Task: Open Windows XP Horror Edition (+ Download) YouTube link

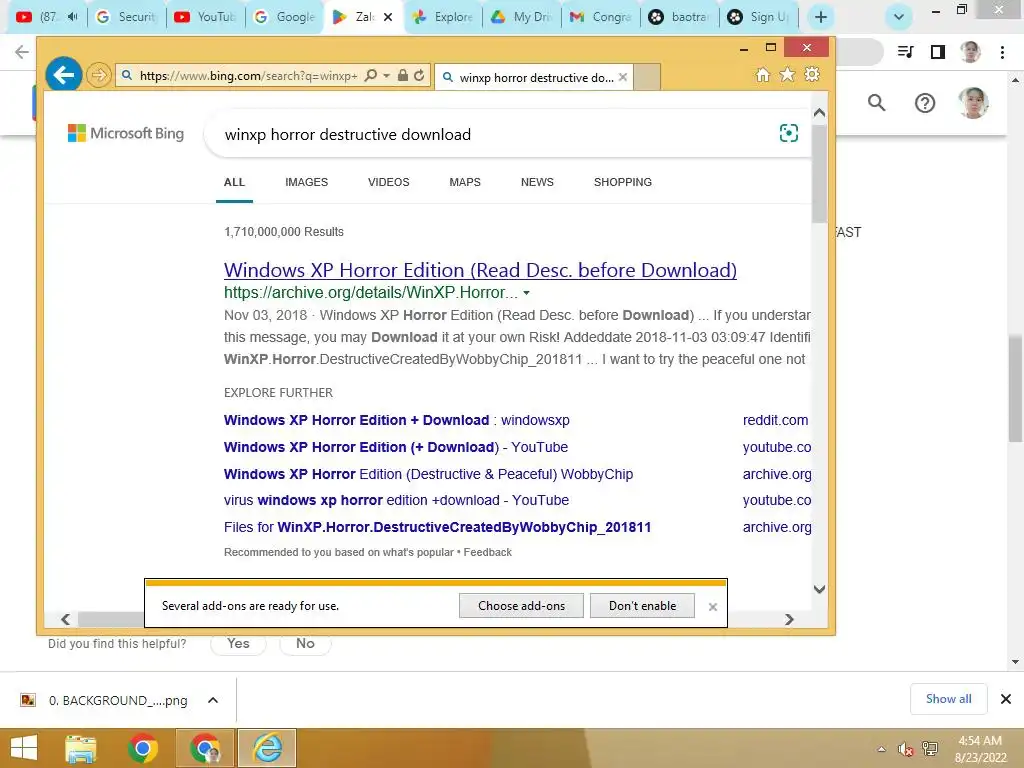Action: 396,447
